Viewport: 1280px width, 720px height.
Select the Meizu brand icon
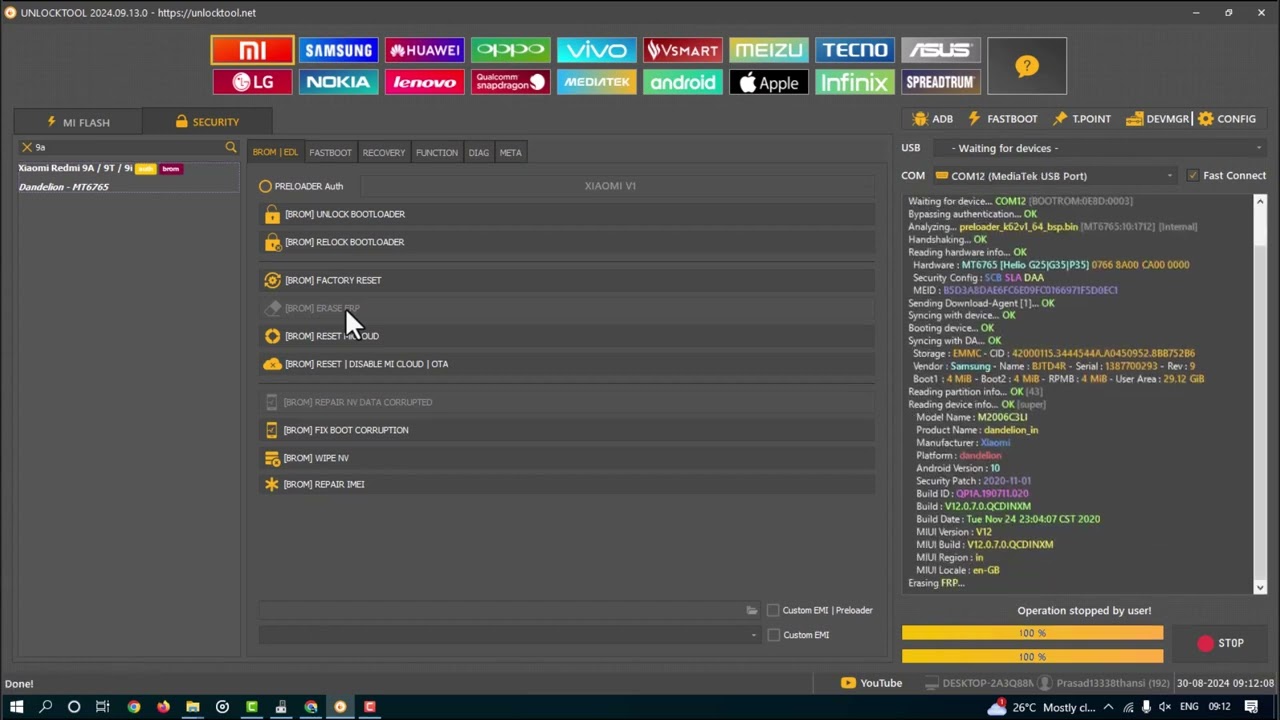[769, 50]
